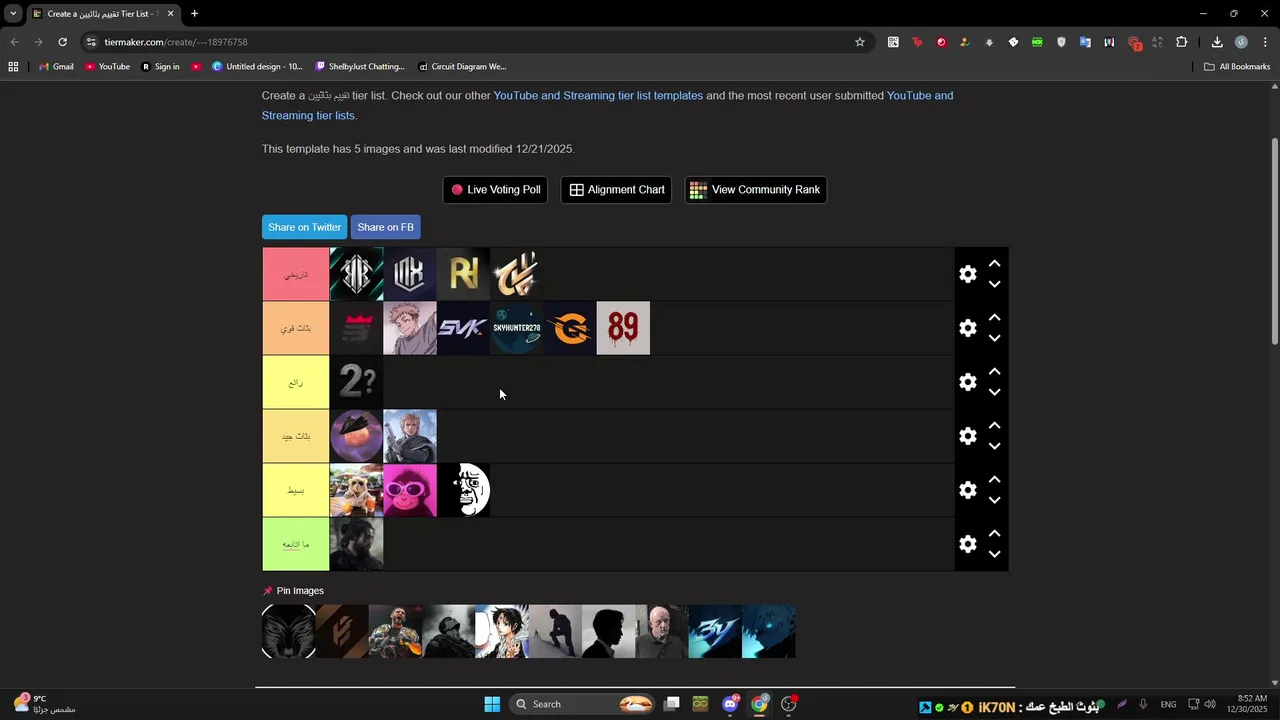
Task: Open the red Tp extension
Action: [x=917, y=42]
